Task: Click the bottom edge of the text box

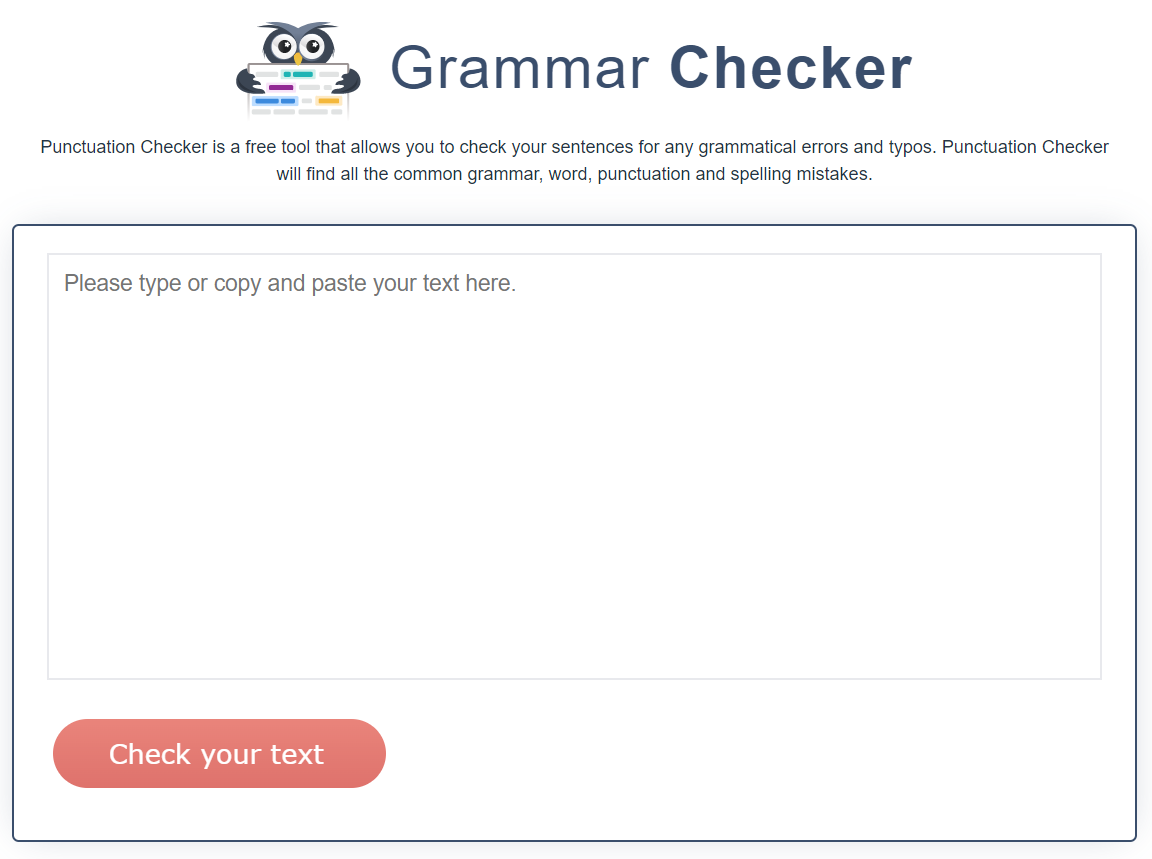Action: click(574, 679)
